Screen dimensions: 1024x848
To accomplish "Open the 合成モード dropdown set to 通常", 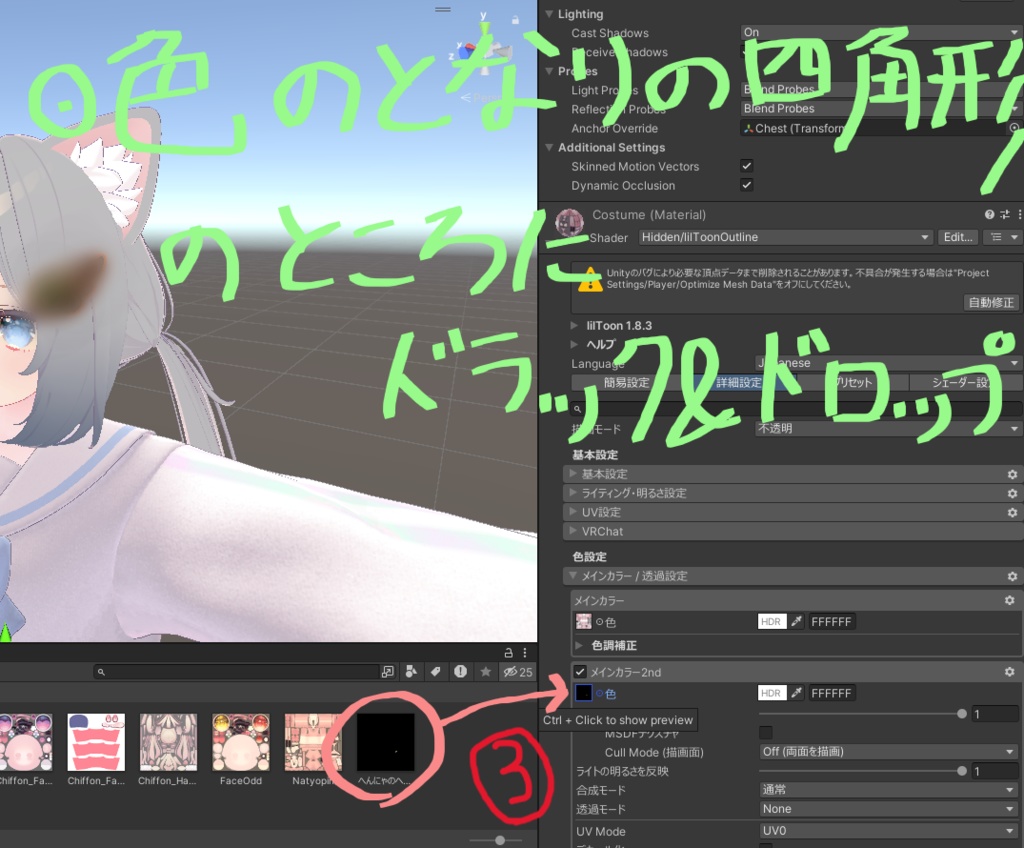I will [x=889, y=790].
